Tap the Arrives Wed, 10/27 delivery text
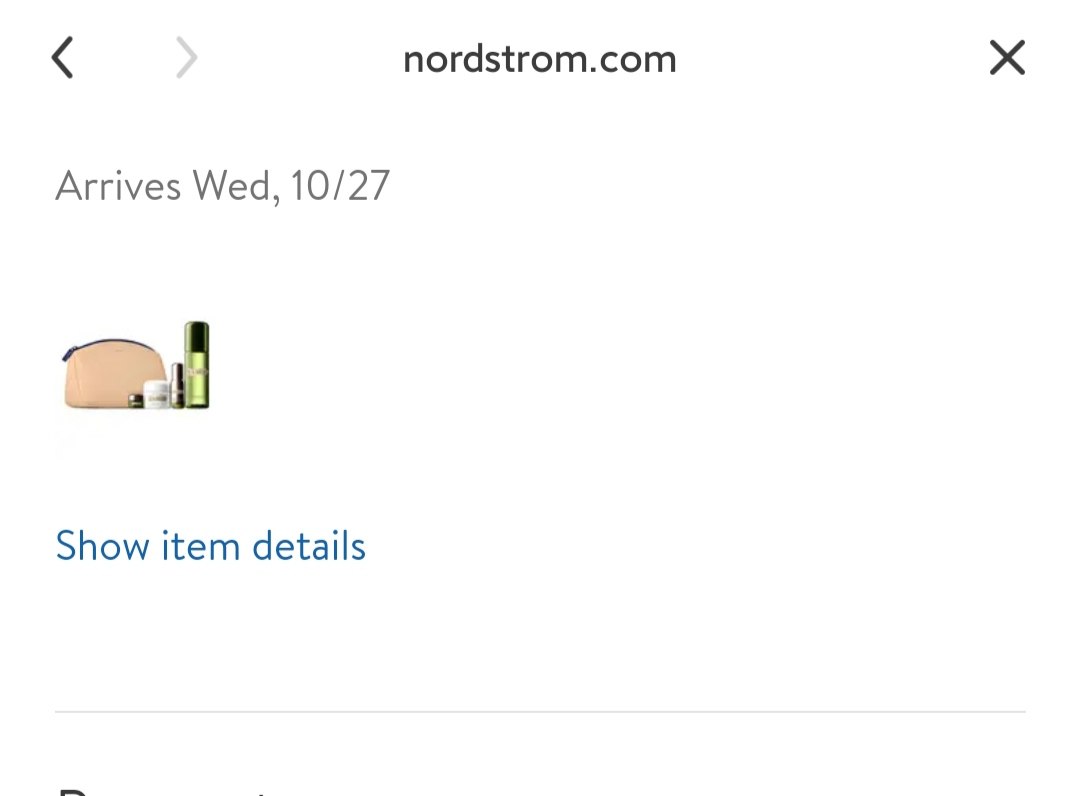This screenshot has height=796, width=1080. pyautogui.click(x=222, y=186)
